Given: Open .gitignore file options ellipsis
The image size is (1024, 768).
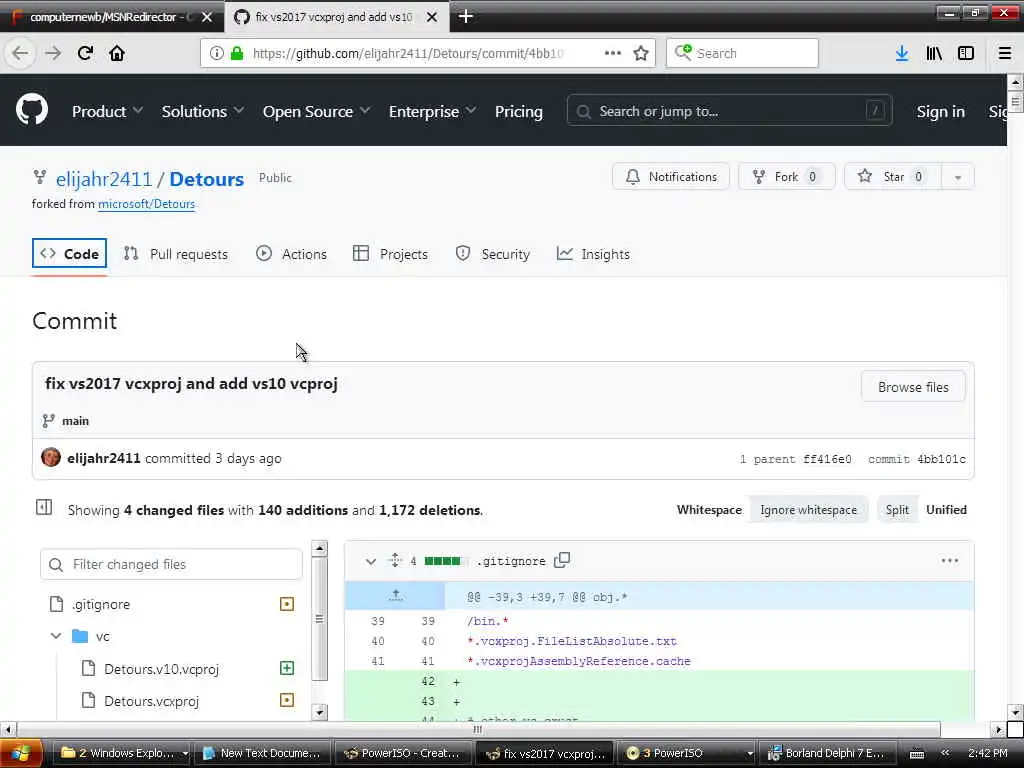Looking at the screenshot, I should (950, 560).
